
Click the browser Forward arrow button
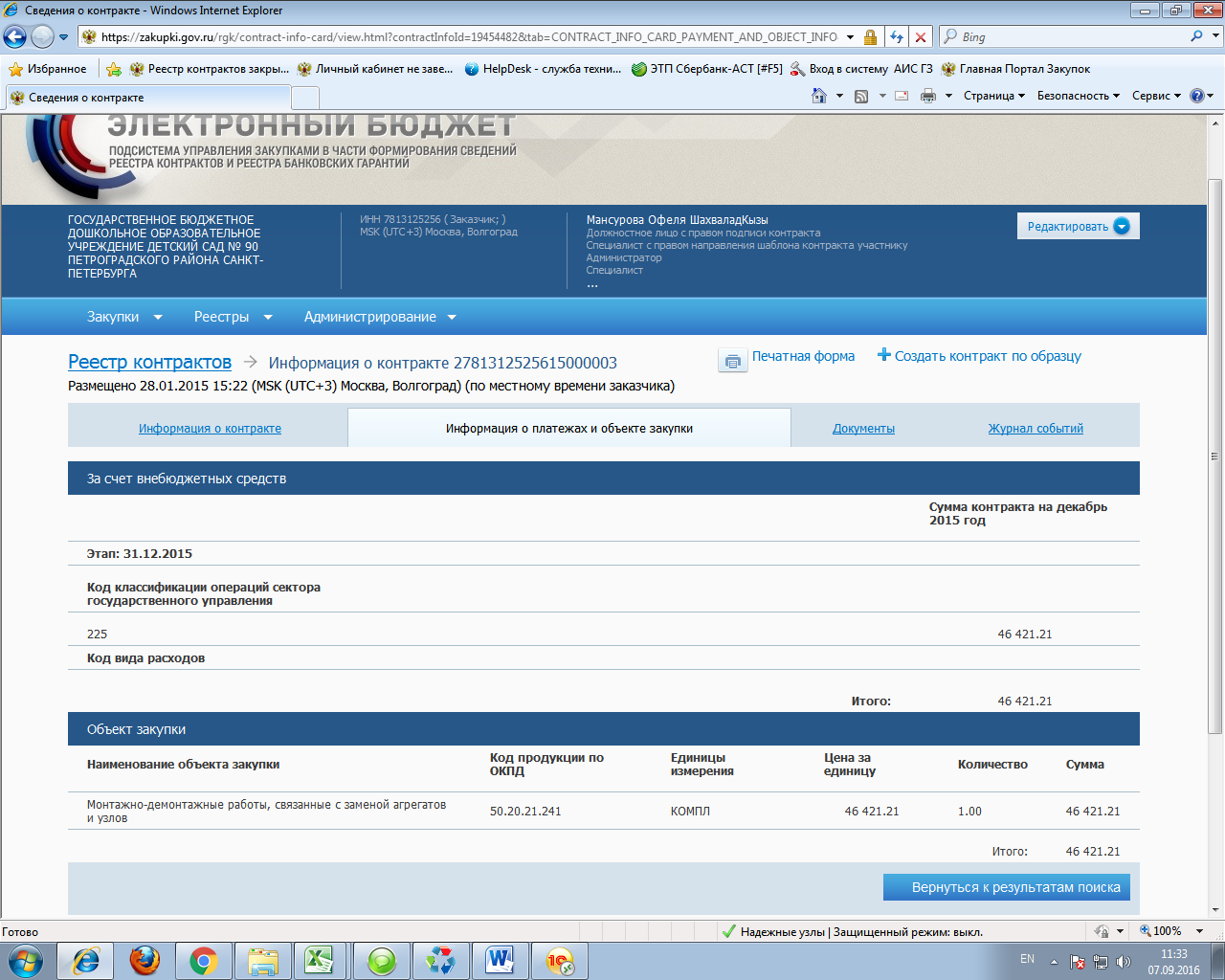pyautogui.click(x=42, y=37)
